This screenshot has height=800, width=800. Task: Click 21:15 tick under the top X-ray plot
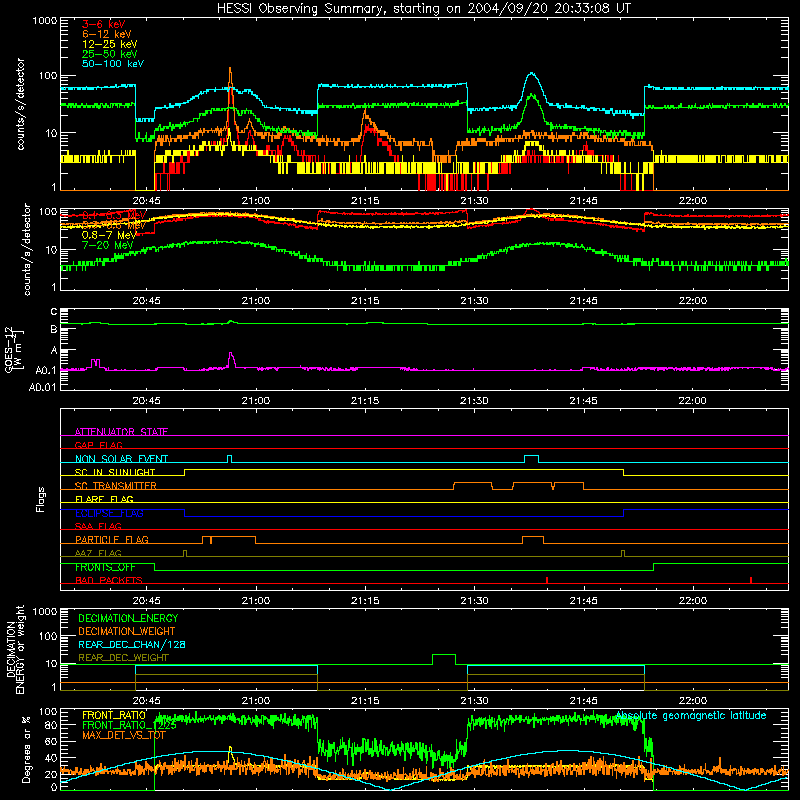pos(365,201)
